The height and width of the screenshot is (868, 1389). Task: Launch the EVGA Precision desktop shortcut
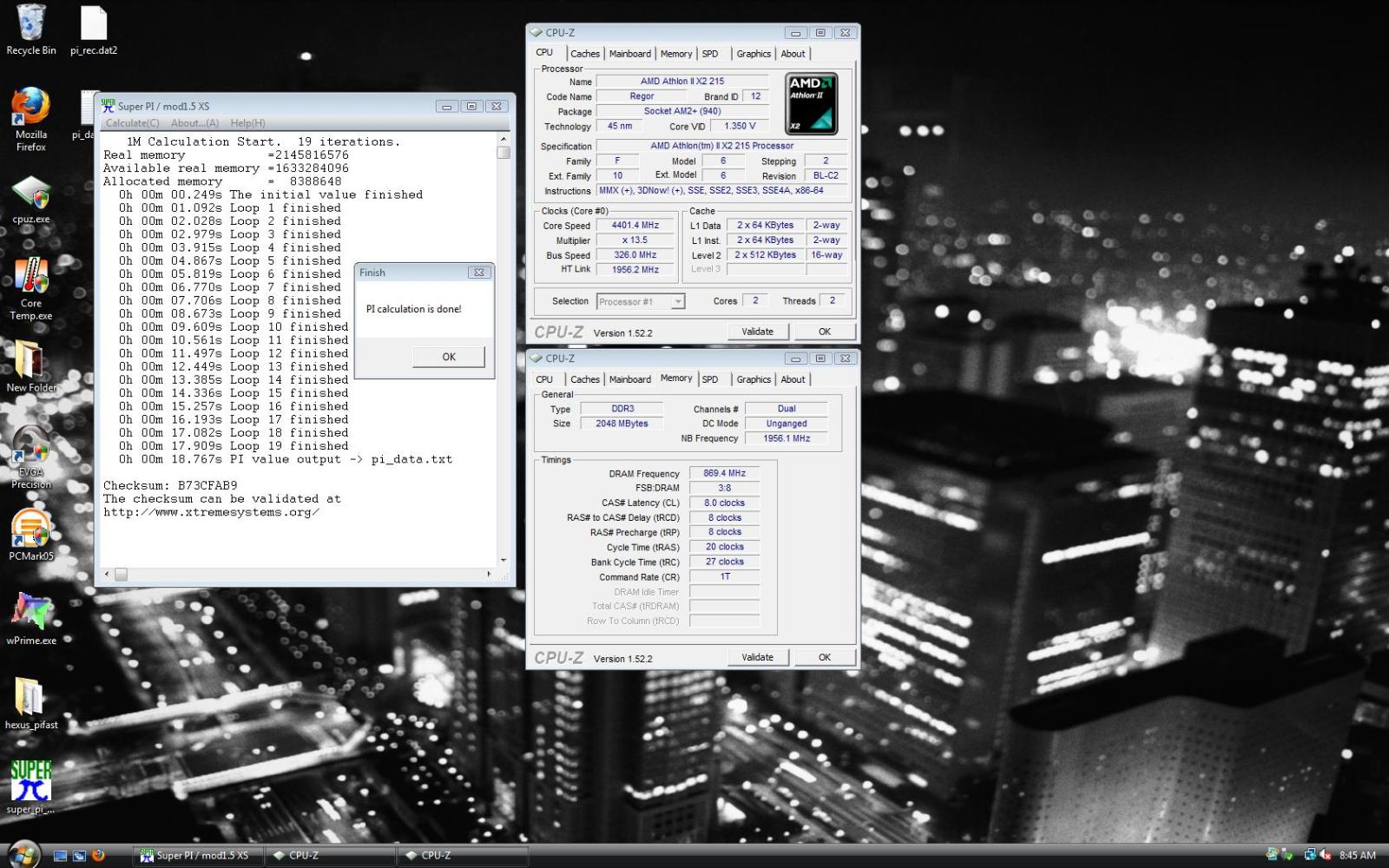pos(31,458)
